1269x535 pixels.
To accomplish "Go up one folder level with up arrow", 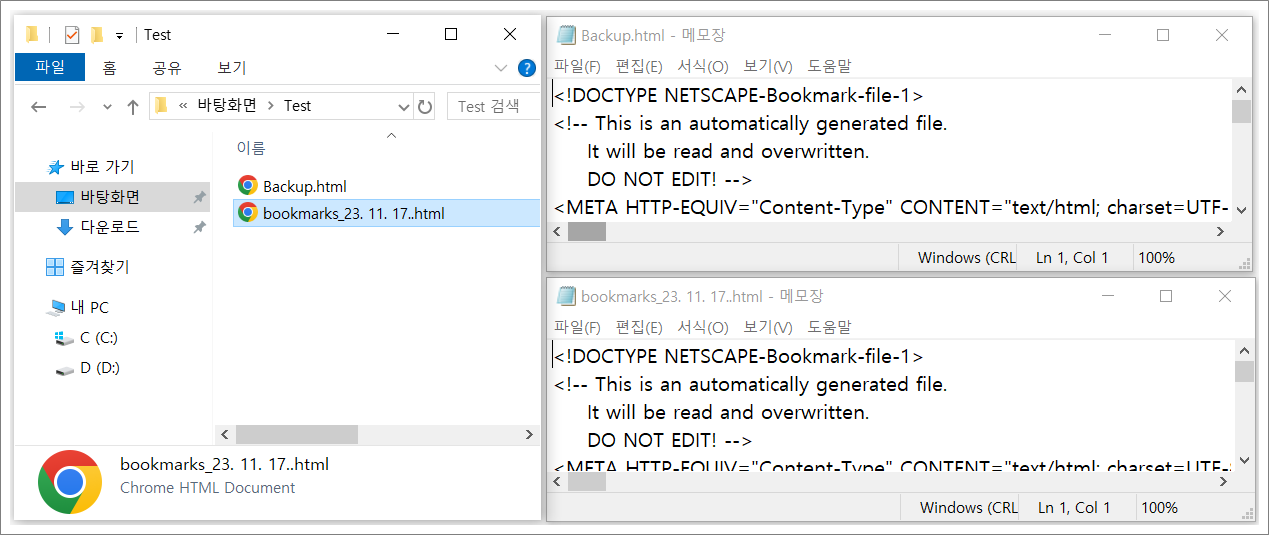I will coord(133,107).
